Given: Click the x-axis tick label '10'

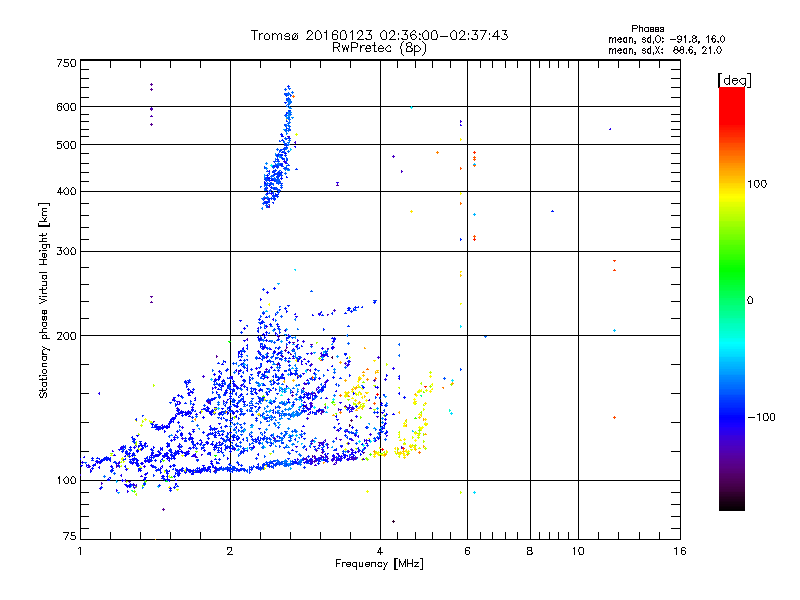Looking at the screenshot, I should tap(578, 551).
